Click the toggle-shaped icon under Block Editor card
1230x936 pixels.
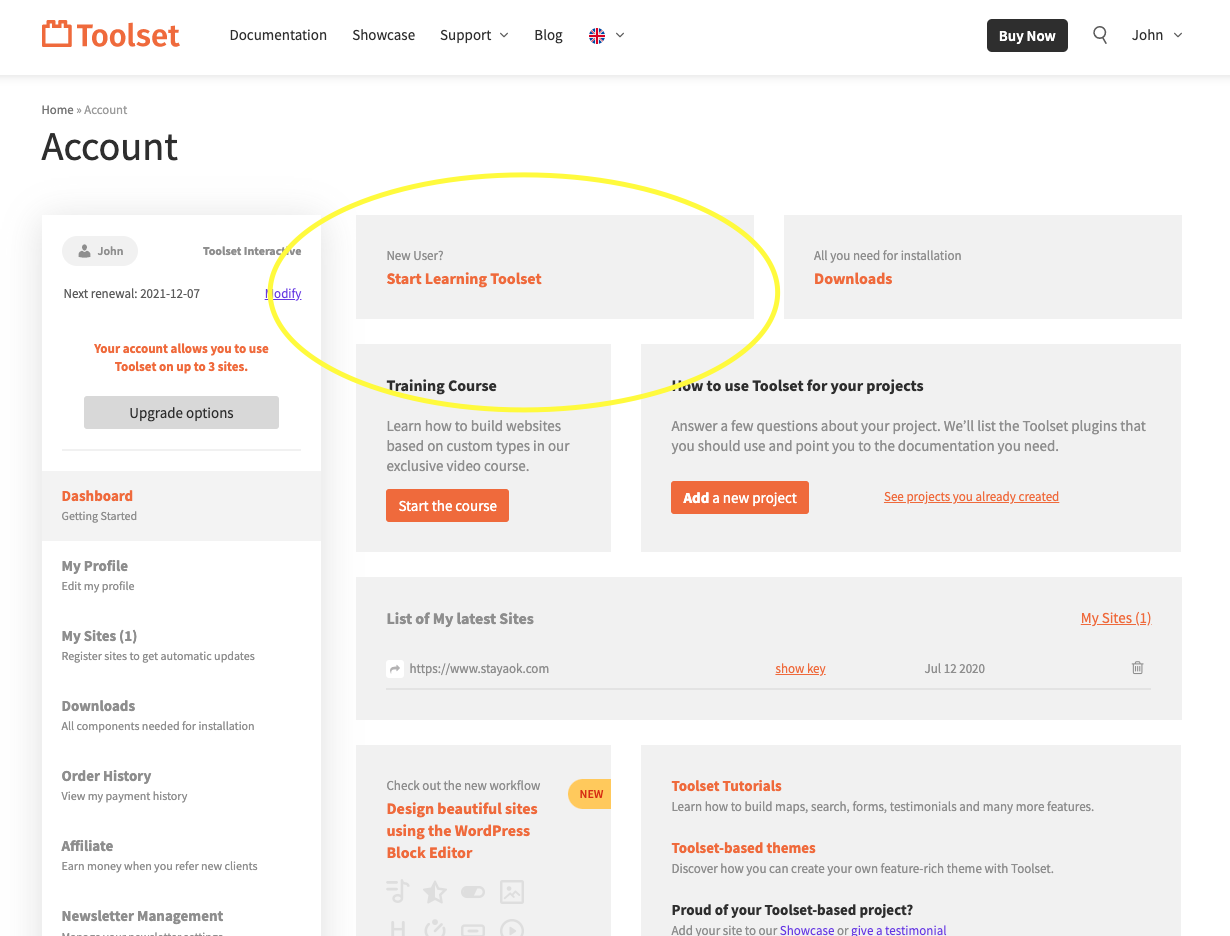click(473, 892)
